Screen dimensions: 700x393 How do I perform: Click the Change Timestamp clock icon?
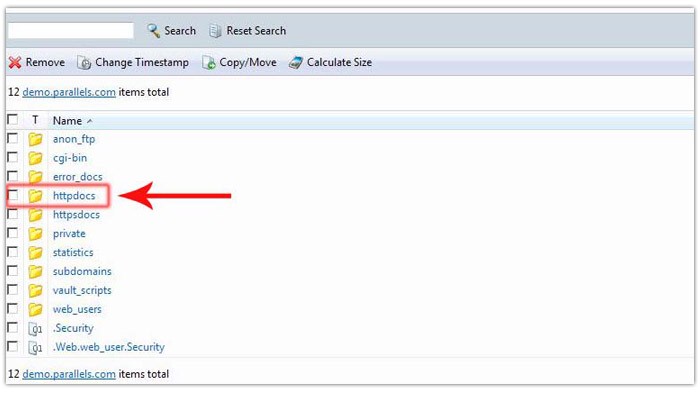click(x=84, y=63)
